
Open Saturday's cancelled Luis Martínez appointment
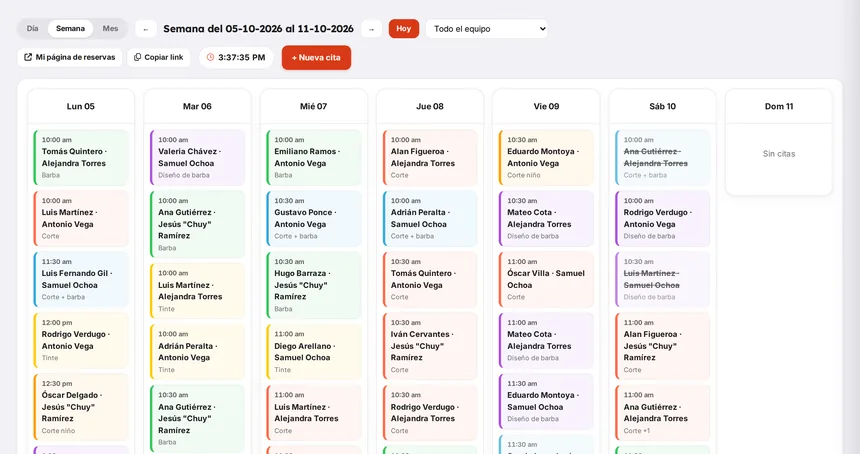[663, 279]
